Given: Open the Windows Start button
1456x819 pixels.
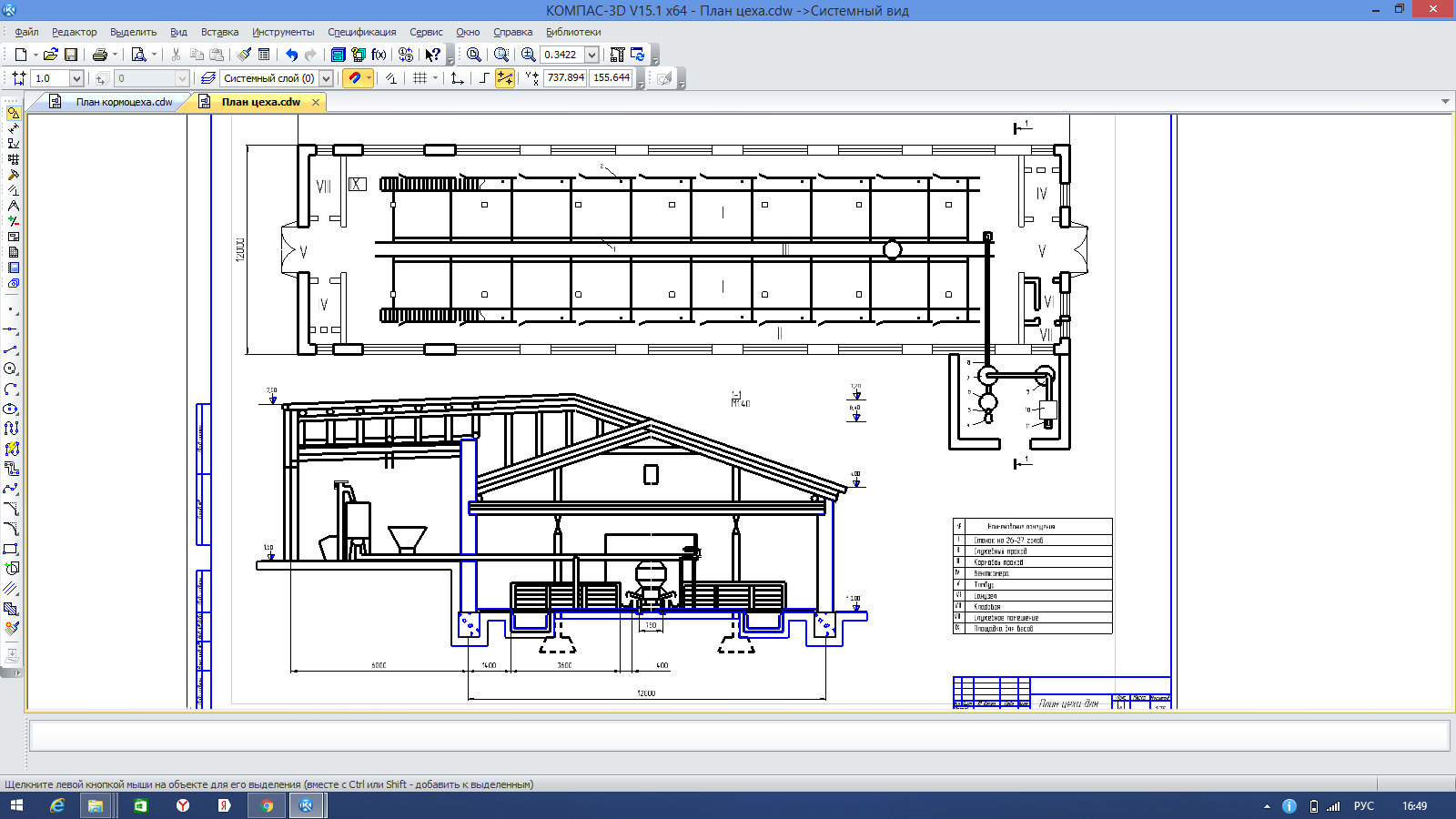Looking at the screenshot, I should point(16,805).
